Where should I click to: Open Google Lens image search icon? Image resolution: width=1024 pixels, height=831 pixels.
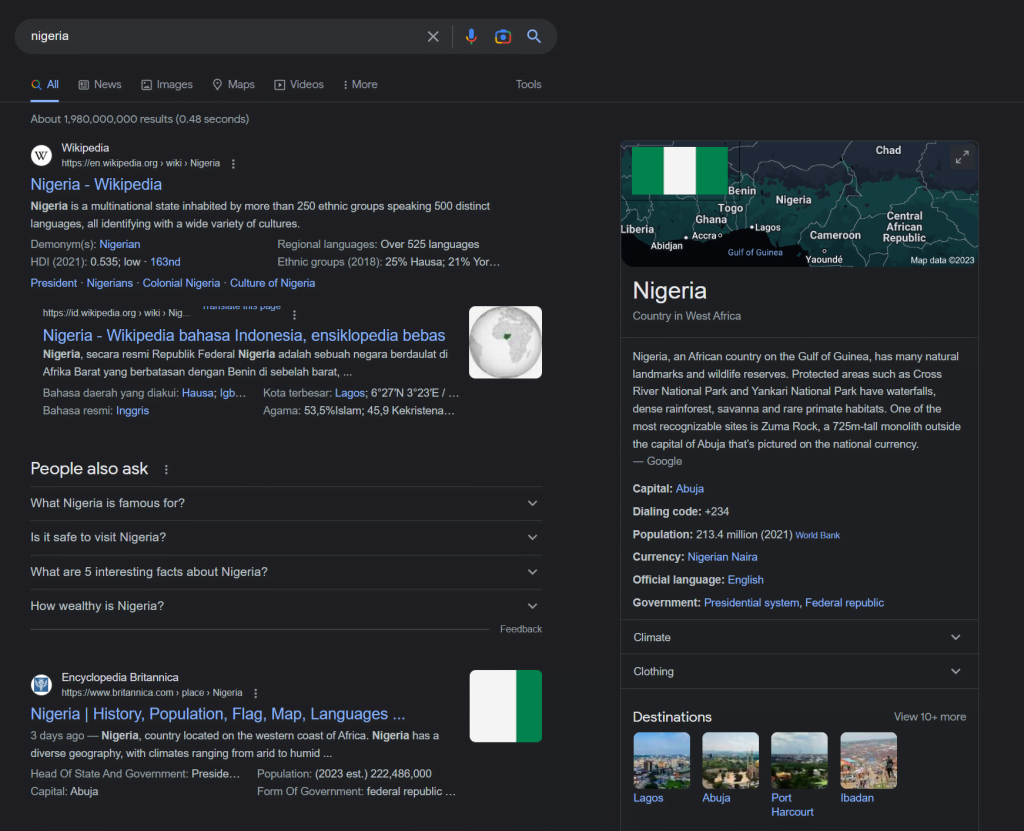pos(503,36)
